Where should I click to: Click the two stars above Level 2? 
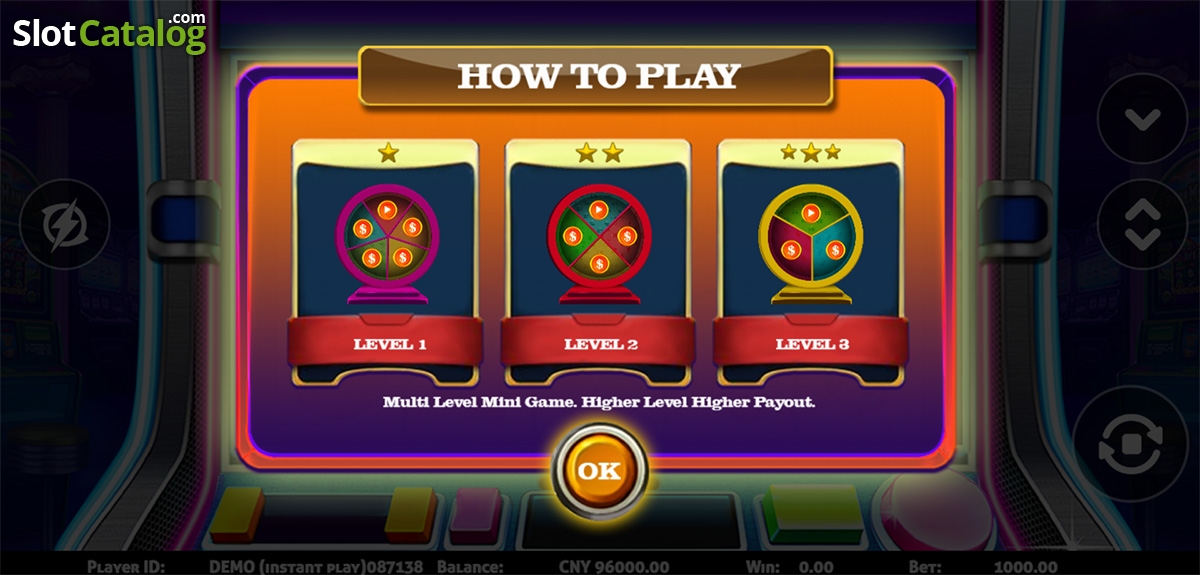coord(599,153)
